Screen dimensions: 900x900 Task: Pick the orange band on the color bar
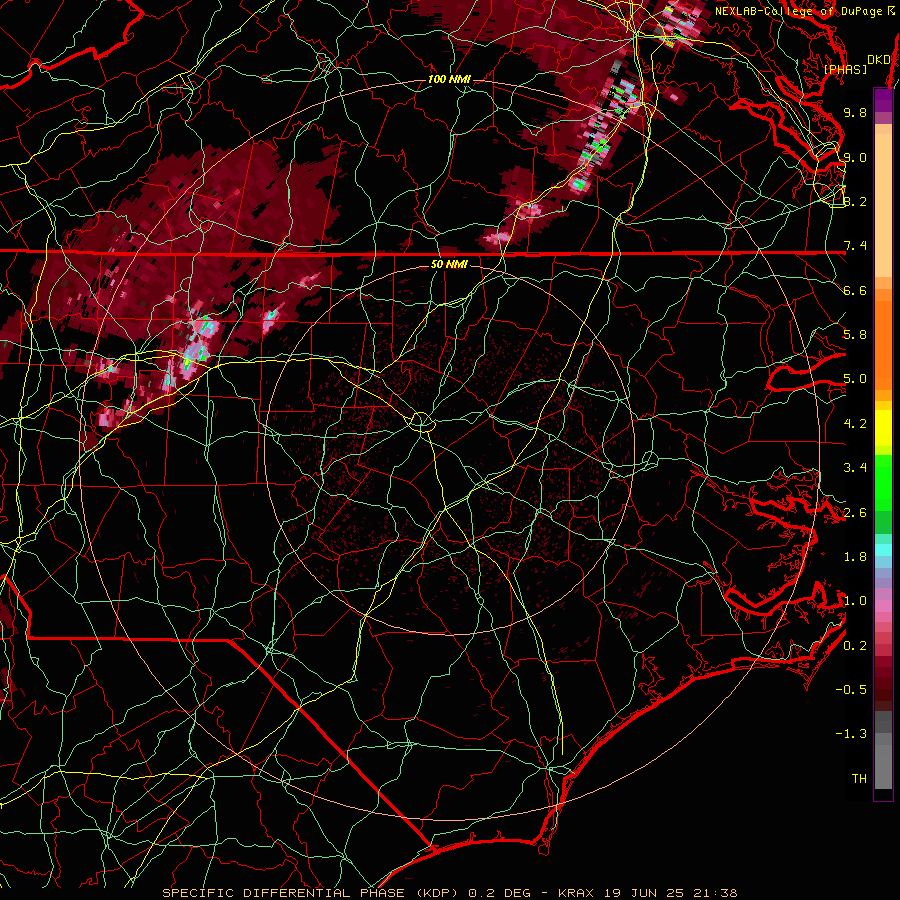click(x=883, y=340)
